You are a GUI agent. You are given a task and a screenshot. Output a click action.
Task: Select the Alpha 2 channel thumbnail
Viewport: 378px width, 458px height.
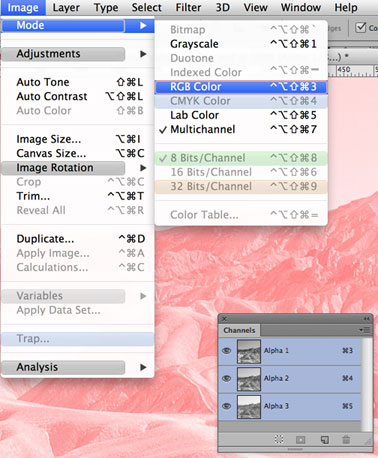(x=249, y=379)
